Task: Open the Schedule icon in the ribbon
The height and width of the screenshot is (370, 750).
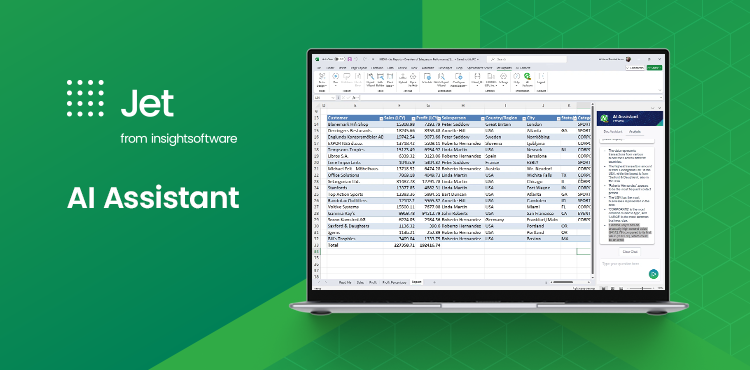Action: coord(427,79)
